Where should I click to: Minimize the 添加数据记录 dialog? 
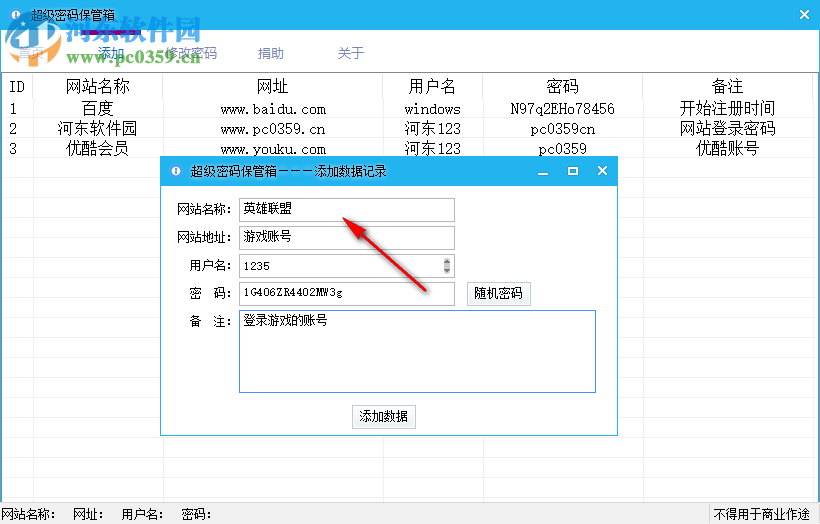click(543, 172)
